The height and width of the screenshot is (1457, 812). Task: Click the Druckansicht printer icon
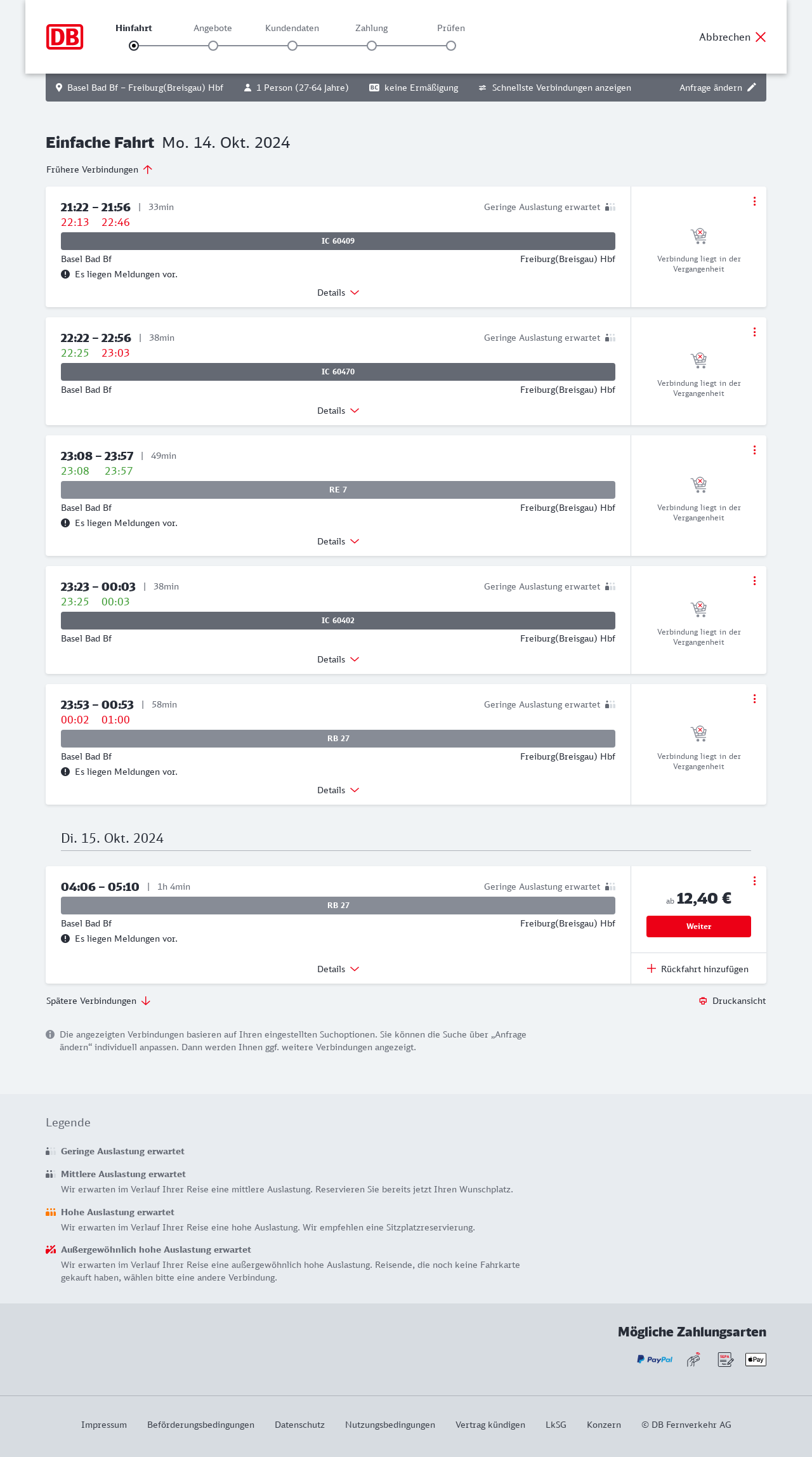point(703,1001)
